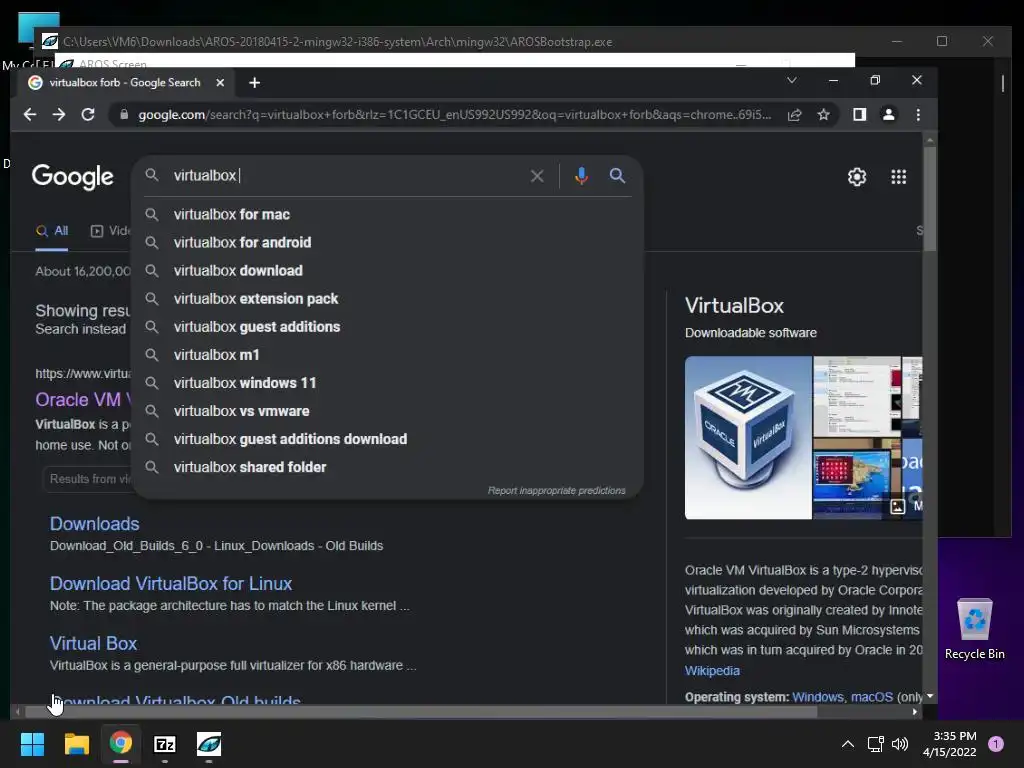Clear the search box text

click(537, 176)
